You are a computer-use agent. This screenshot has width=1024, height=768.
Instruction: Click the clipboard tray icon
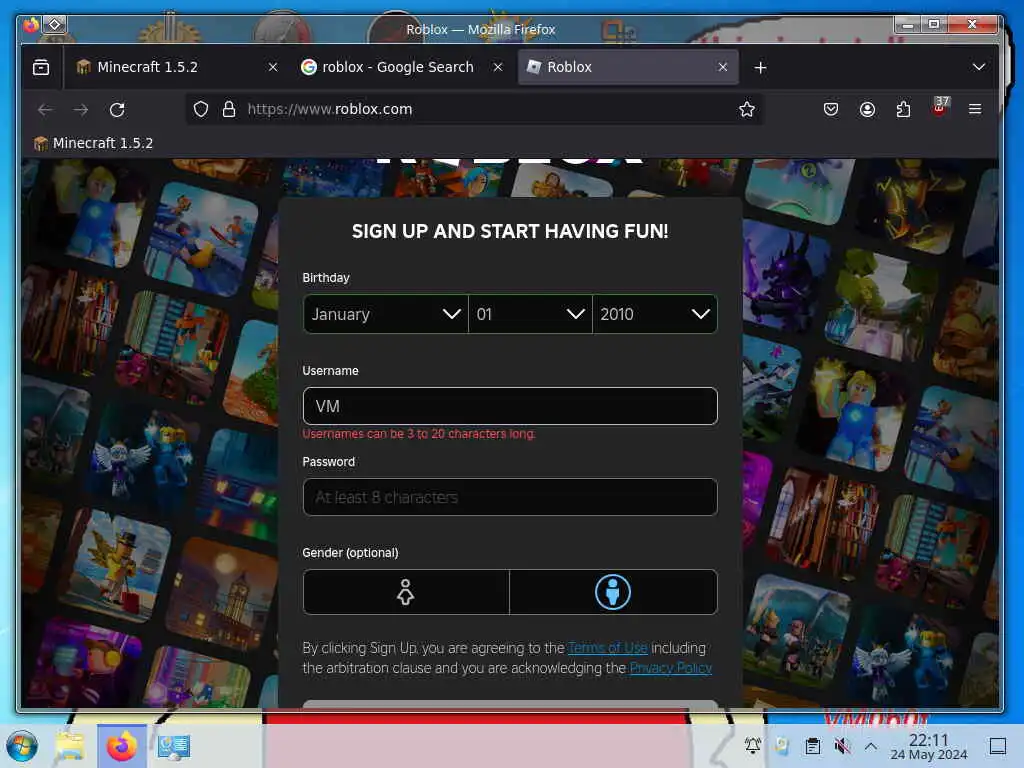[x=812, y=746]
